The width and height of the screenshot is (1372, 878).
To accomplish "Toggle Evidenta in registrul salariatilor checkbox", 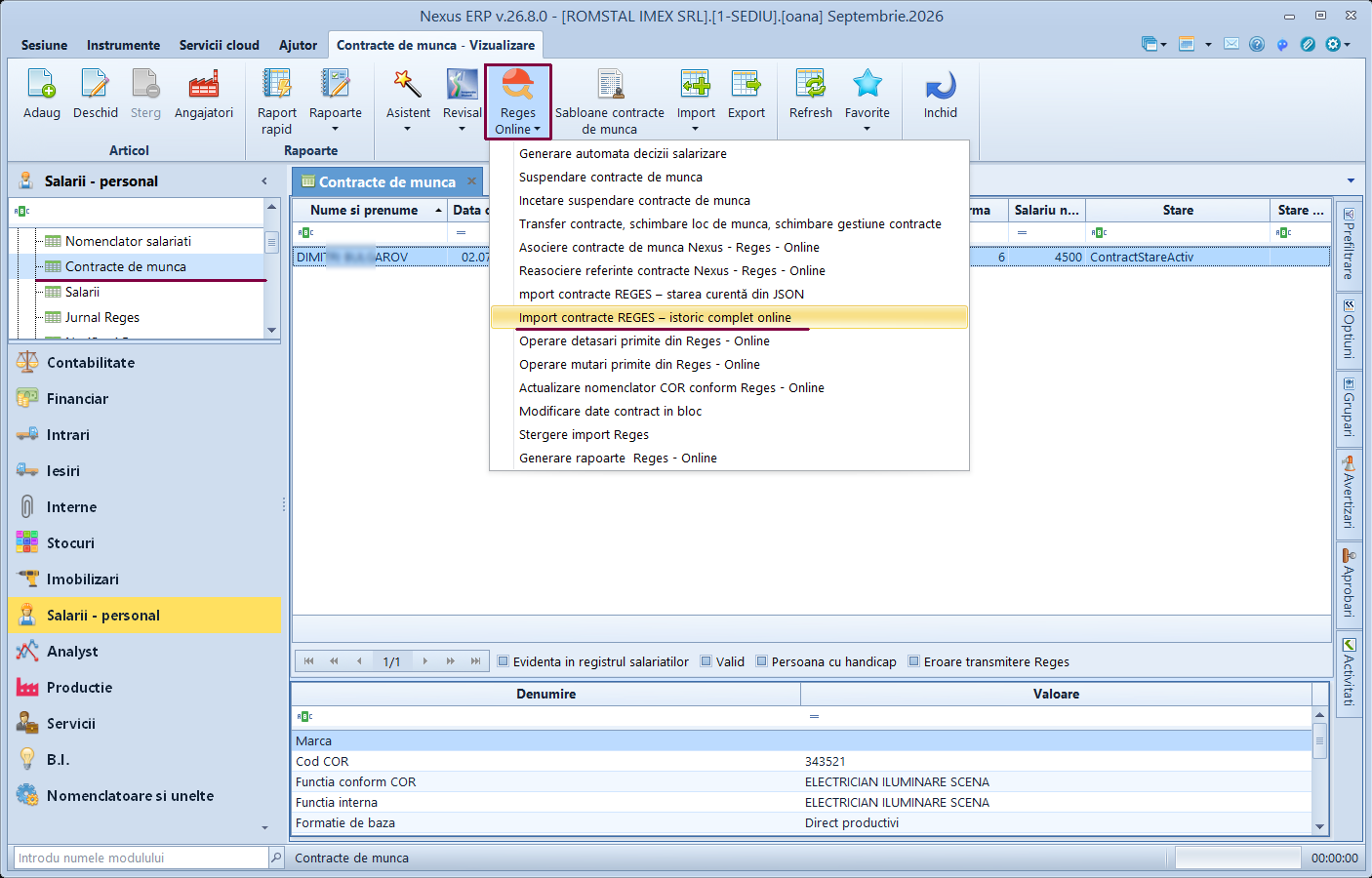I will [x=504, y=661].
